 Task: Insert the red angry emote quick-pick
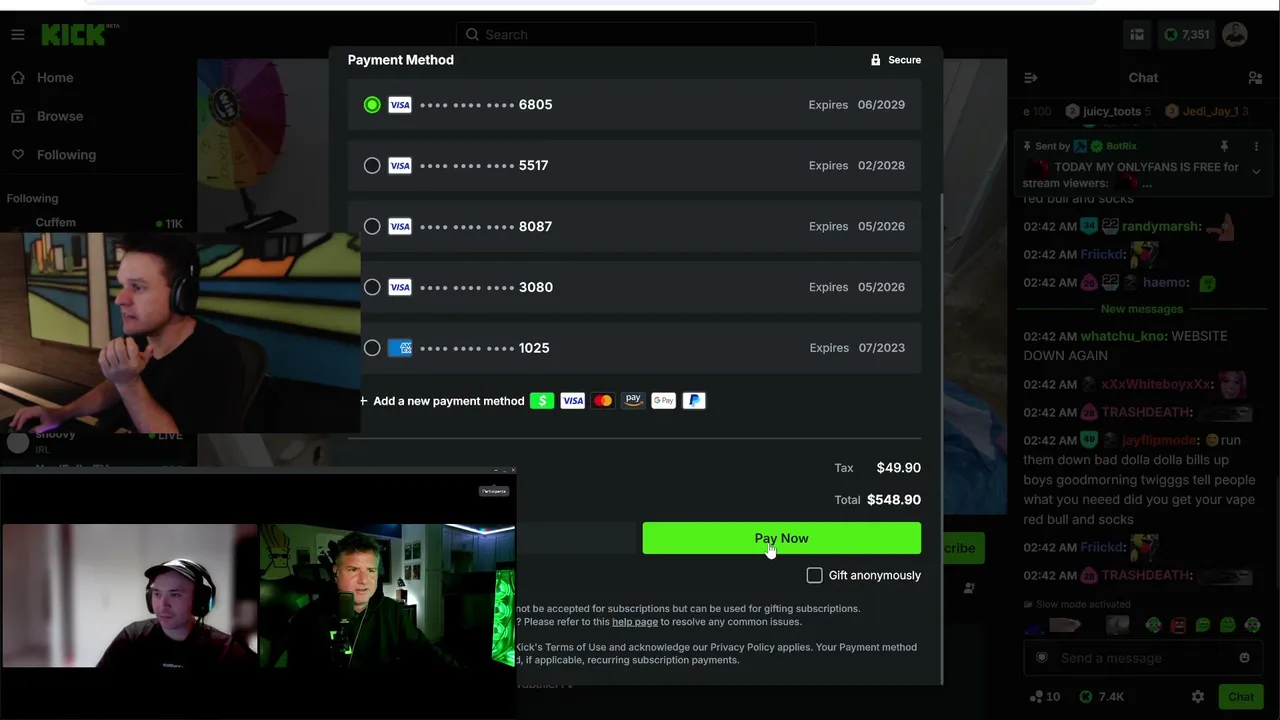1178,625
